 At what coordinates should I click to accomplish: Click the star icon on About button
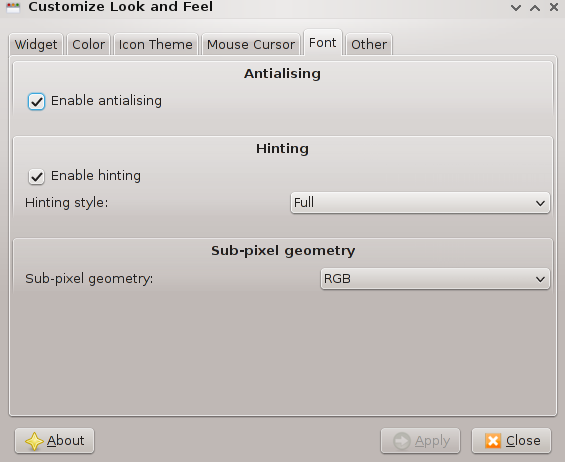pyautogui.click(x=35, y=441)
